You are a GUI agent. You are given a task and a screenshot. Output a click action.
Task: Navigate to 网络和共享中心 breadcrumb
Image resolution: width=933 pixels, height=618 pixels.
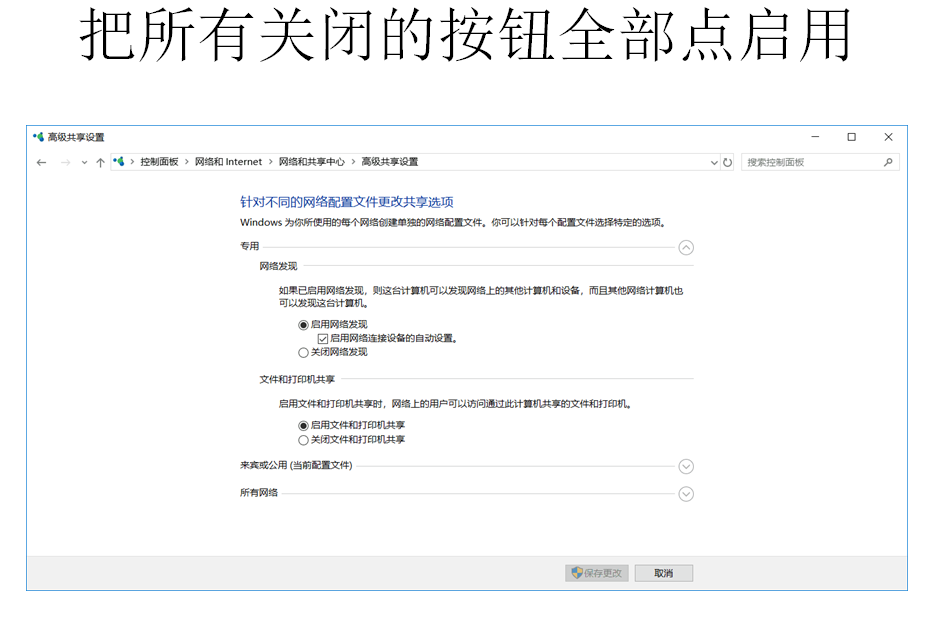[311, 162]
